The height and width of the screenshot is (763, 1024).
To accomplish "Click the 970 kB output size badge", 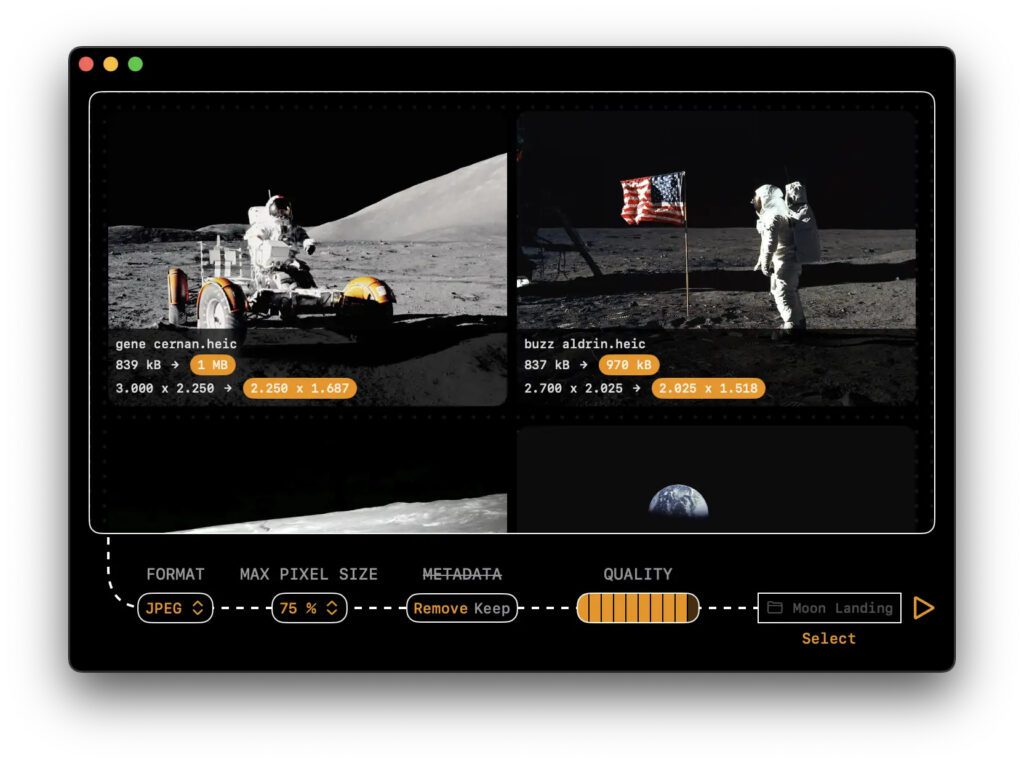I will point(629,365).
